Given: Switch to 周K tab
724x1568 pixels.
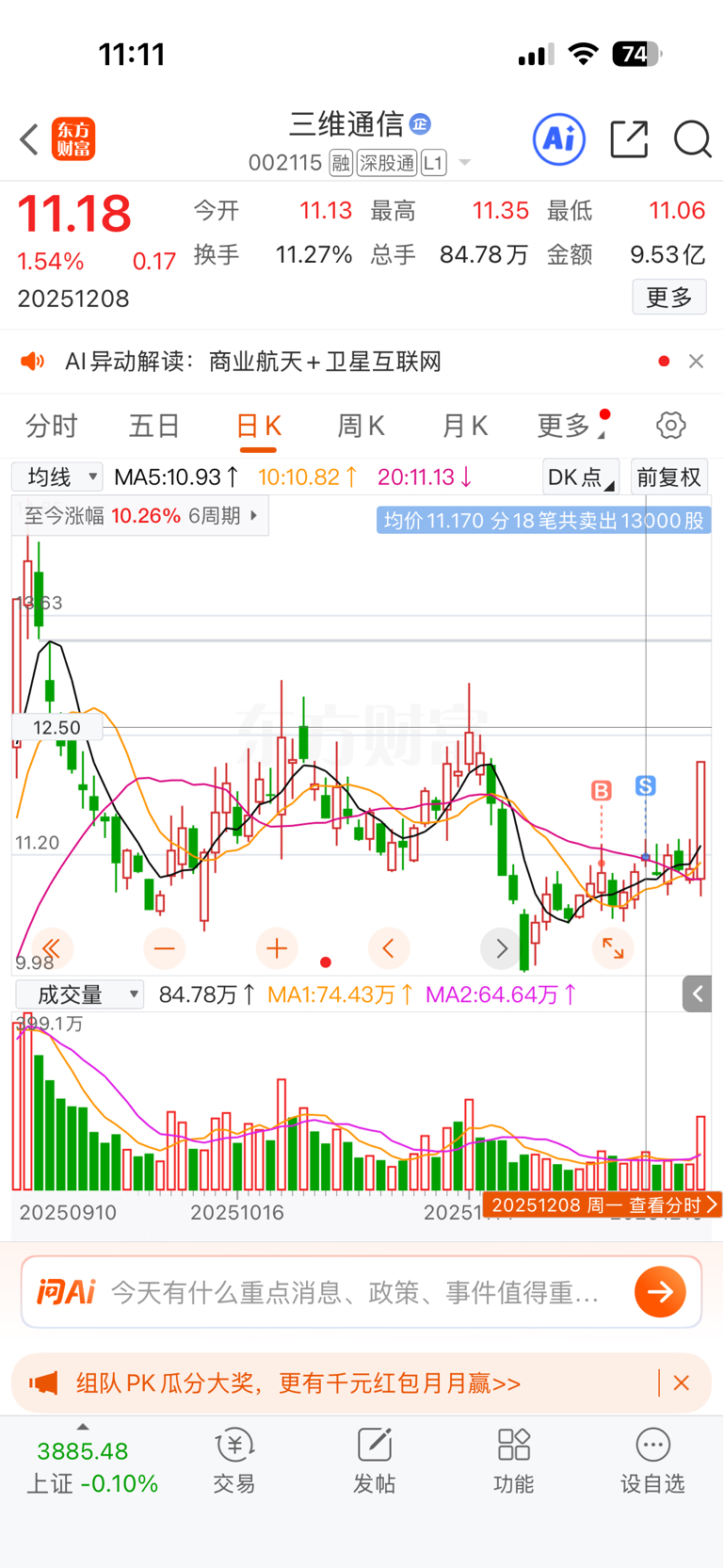Looking at the screenshot, I should (361, 426).
